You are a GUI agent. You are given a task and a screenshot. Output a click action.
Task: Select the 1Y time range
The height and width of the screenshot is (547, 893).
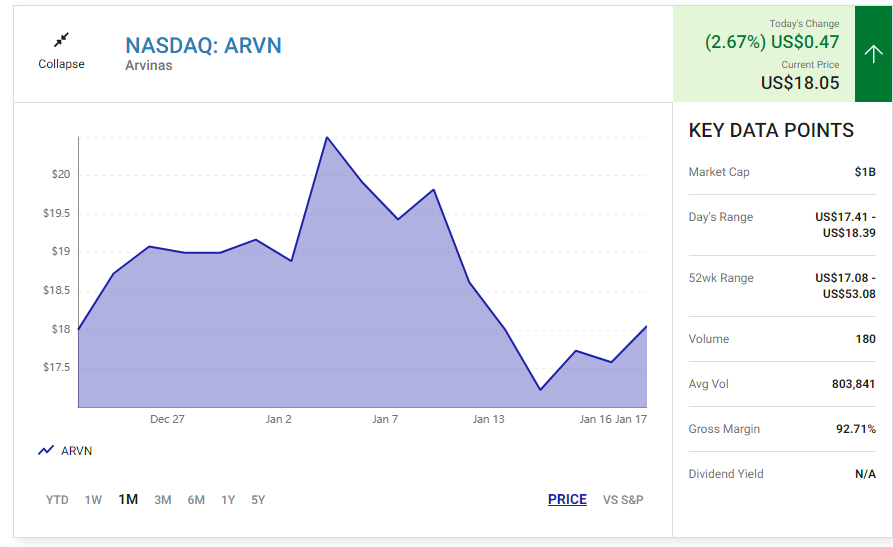[228, 500]
